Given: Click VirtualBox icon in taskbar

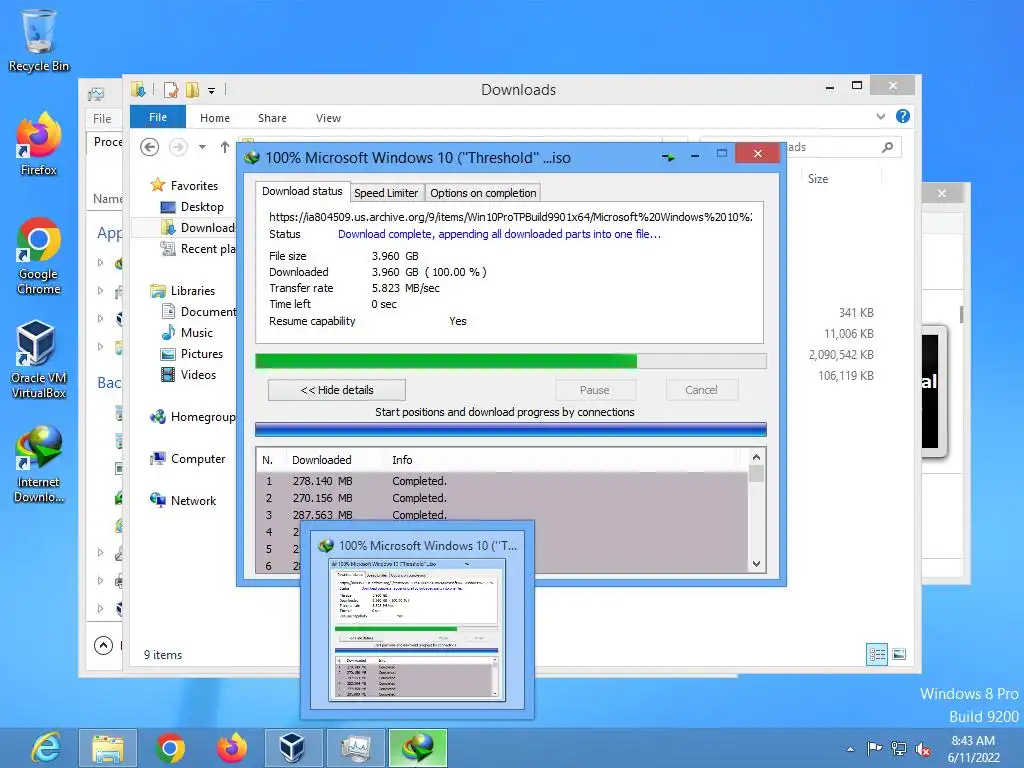Looking at the screenshot, I should coord(293,748).
